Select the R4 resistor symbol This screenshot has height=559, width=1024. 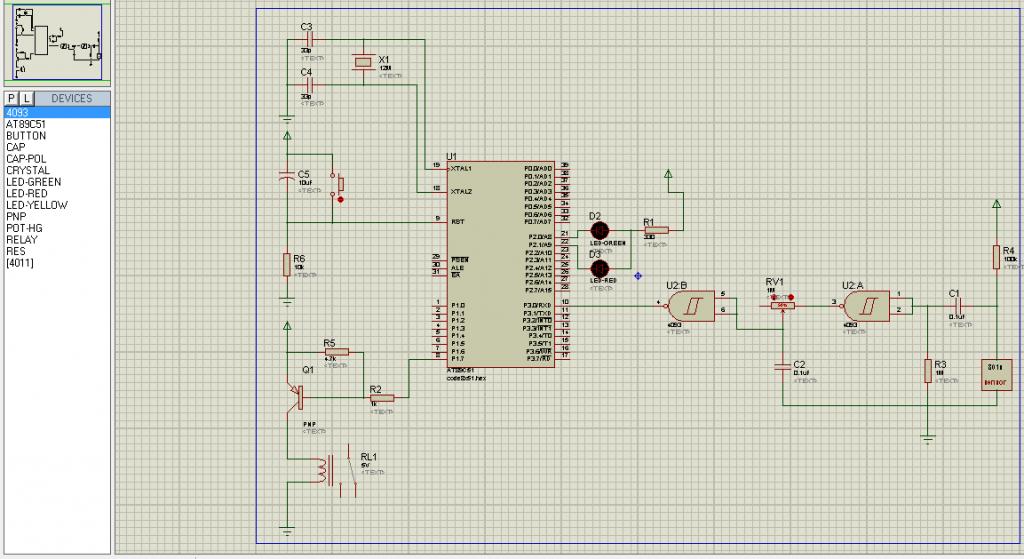click(x=997, y=257)
